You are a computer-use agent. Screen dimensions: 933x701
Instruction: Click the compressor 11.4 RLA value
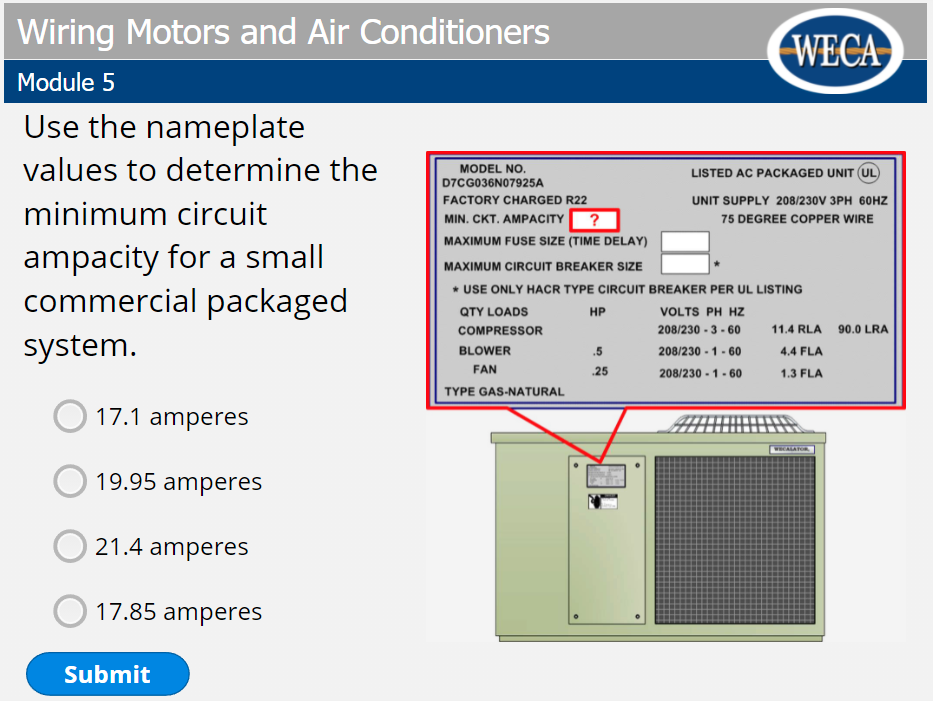[x=796, y=330]
